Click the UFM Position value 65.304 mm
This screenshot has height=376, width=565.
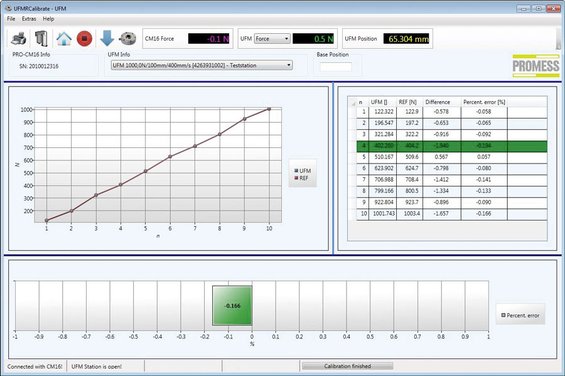point(406,39)
